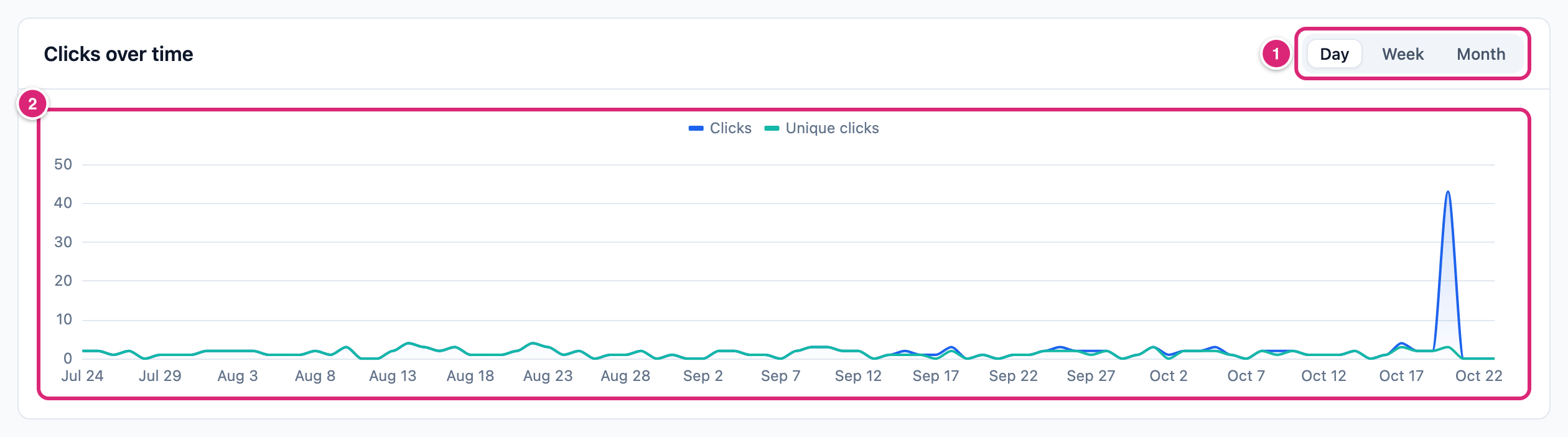Click the 'Sep 17' axis label
This screenshot has width=1568, height=437.
point(936,376)
